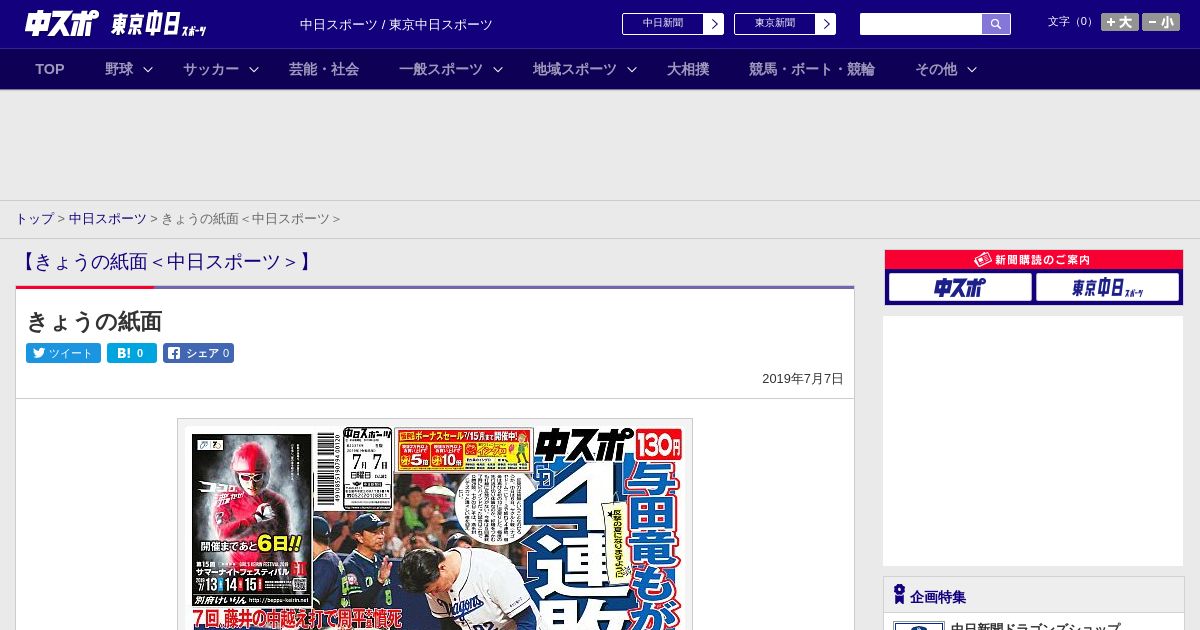Viewport: 1200px width, 630px height.
Task: Click the Hatena bookmark B! button
Action: [x=132, y=353]
